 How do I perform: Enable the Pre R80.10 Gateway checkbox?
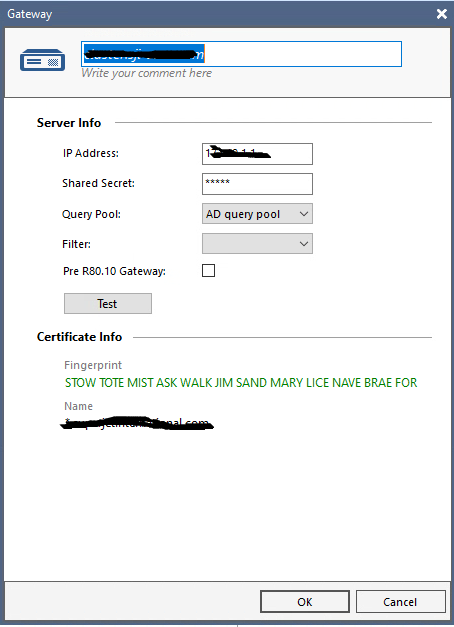click(208, 271)
